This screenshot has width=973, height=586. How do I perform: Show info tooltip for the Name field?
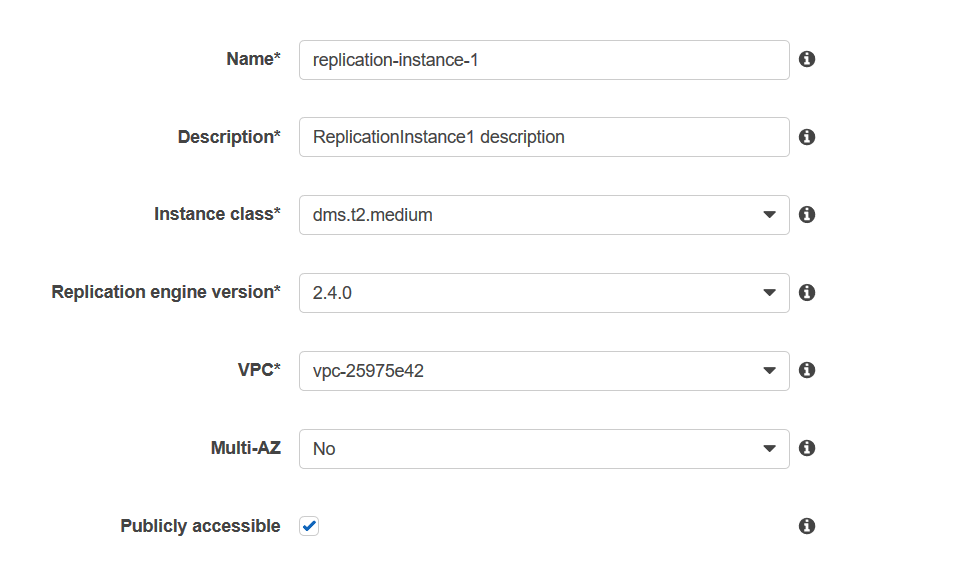[807, 59]
